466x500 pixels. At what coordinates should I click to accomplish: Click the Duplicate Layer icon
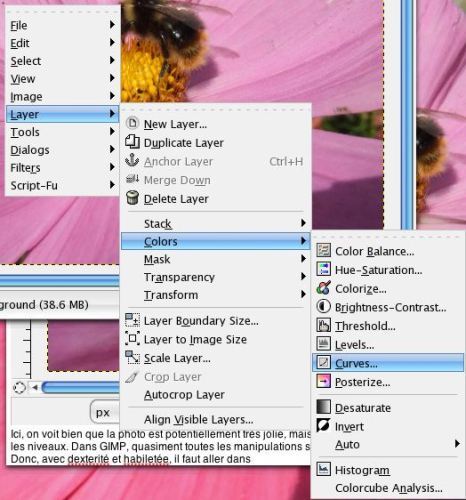(x=132, y=142)
